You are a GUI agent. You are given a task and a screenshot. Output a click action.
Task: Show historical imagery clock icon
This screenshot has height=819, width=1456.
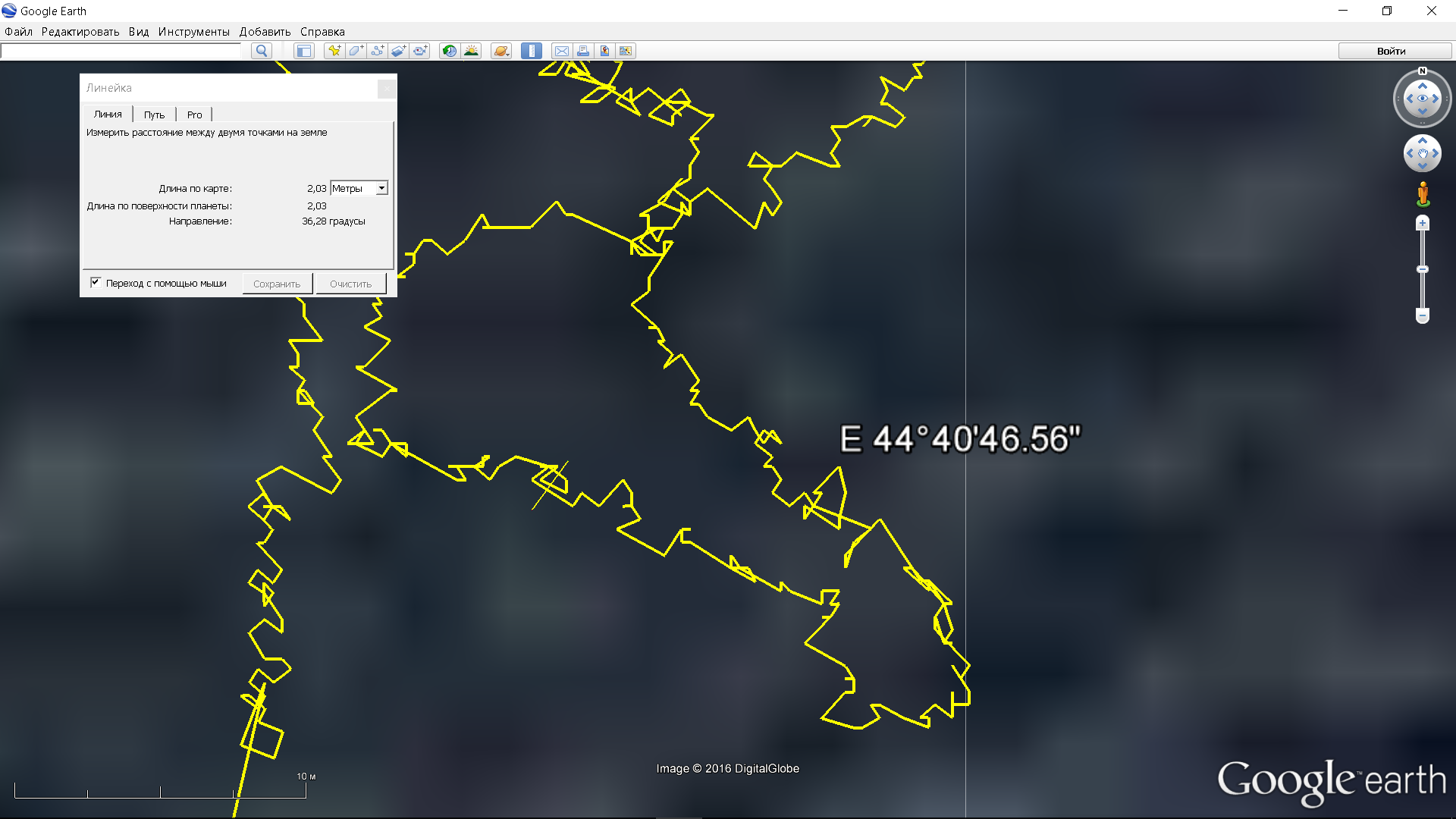click(x=450, y=51)
